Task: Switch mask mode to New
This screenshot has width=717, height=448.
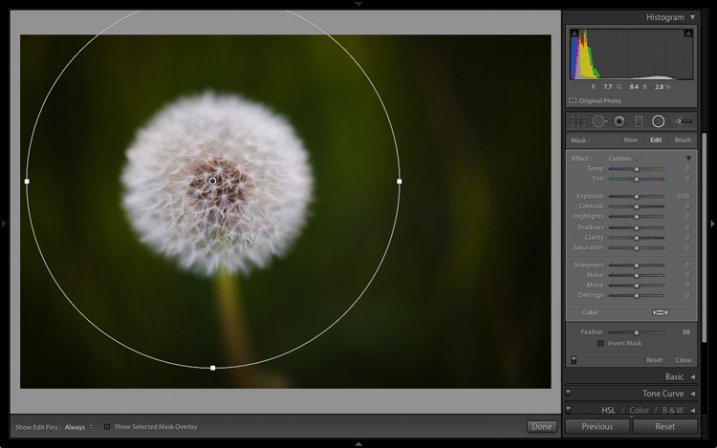Action: (631, 140)
